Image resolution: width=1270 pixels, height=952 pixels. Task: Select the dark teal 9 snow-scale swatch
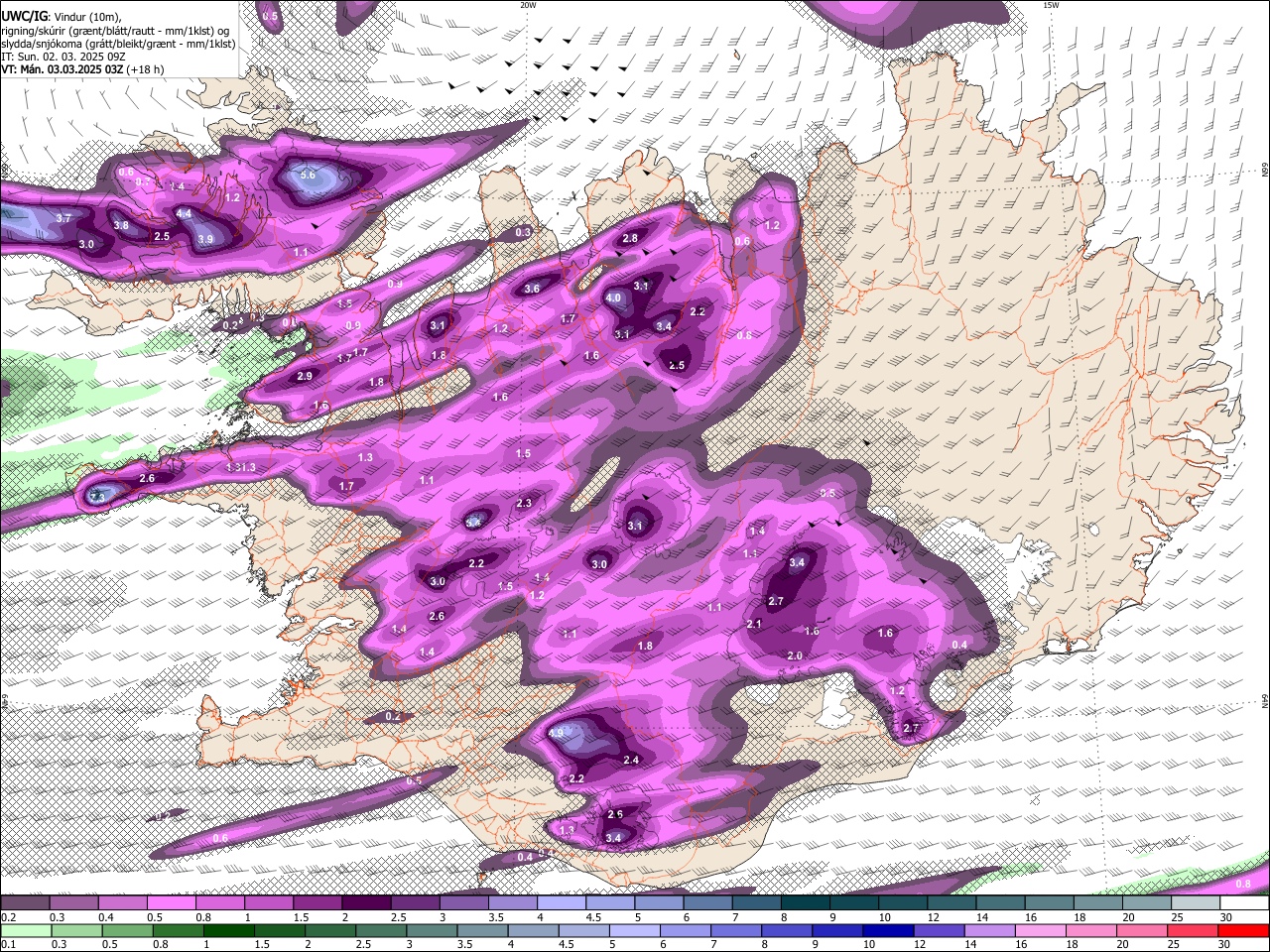854,903
